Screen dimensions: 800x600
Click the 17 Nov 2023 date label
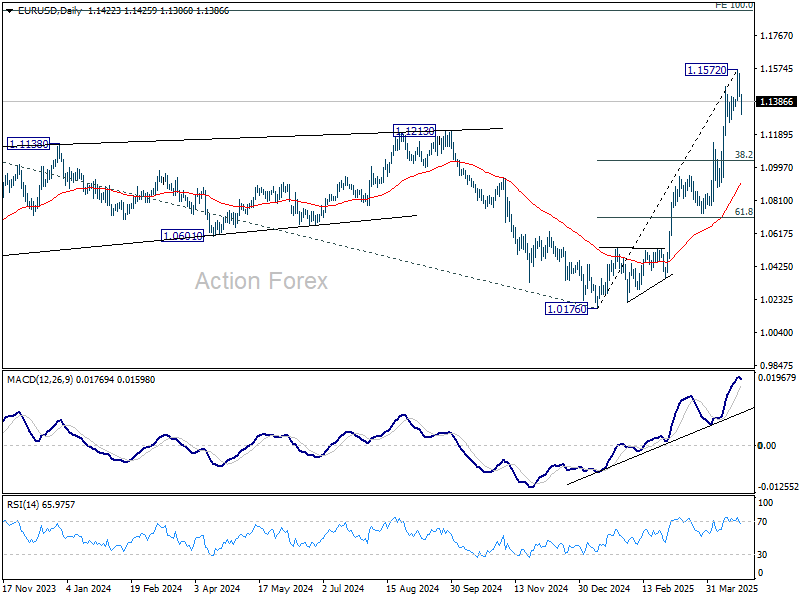(31, 591)
